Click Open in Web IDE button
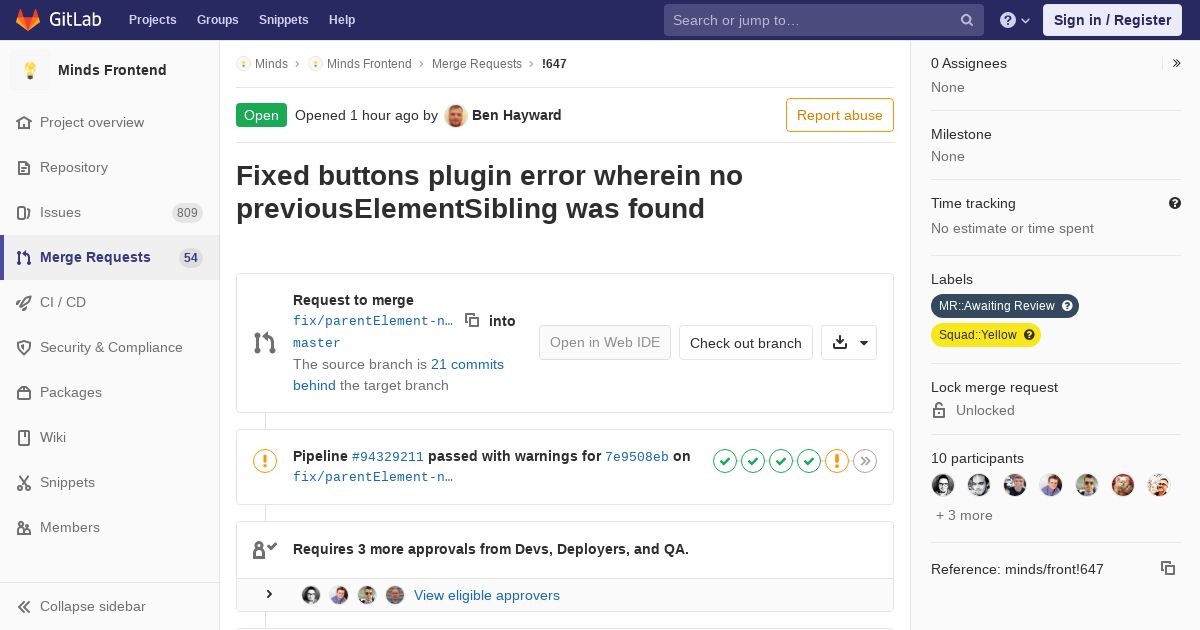 pyautogui.click(x=605, y=343)
